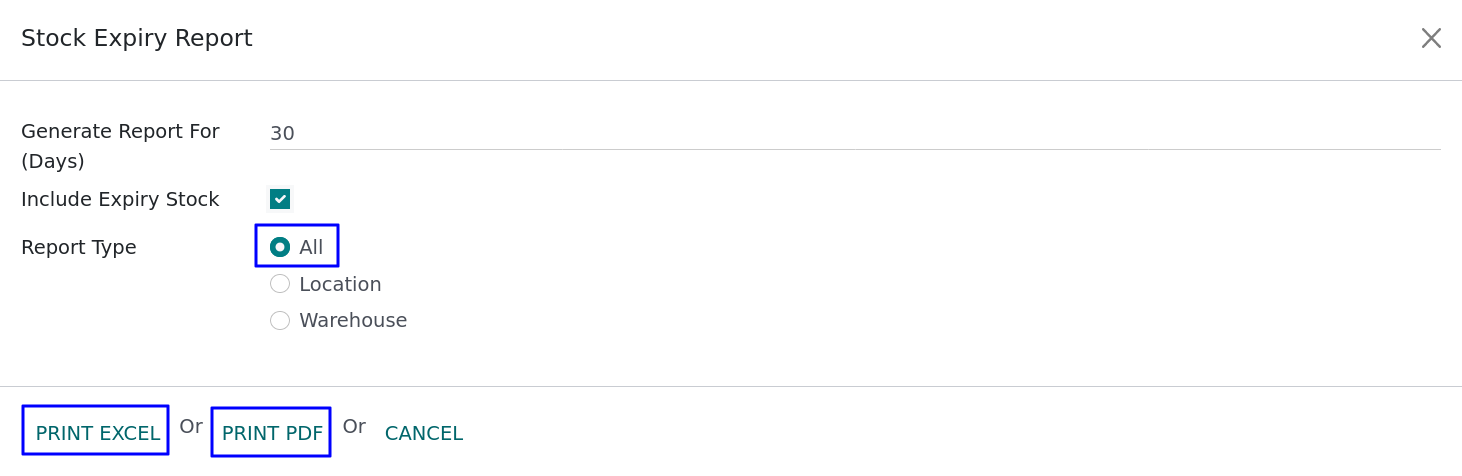Click the Or text before Cancel

click(x=354, y=426)
